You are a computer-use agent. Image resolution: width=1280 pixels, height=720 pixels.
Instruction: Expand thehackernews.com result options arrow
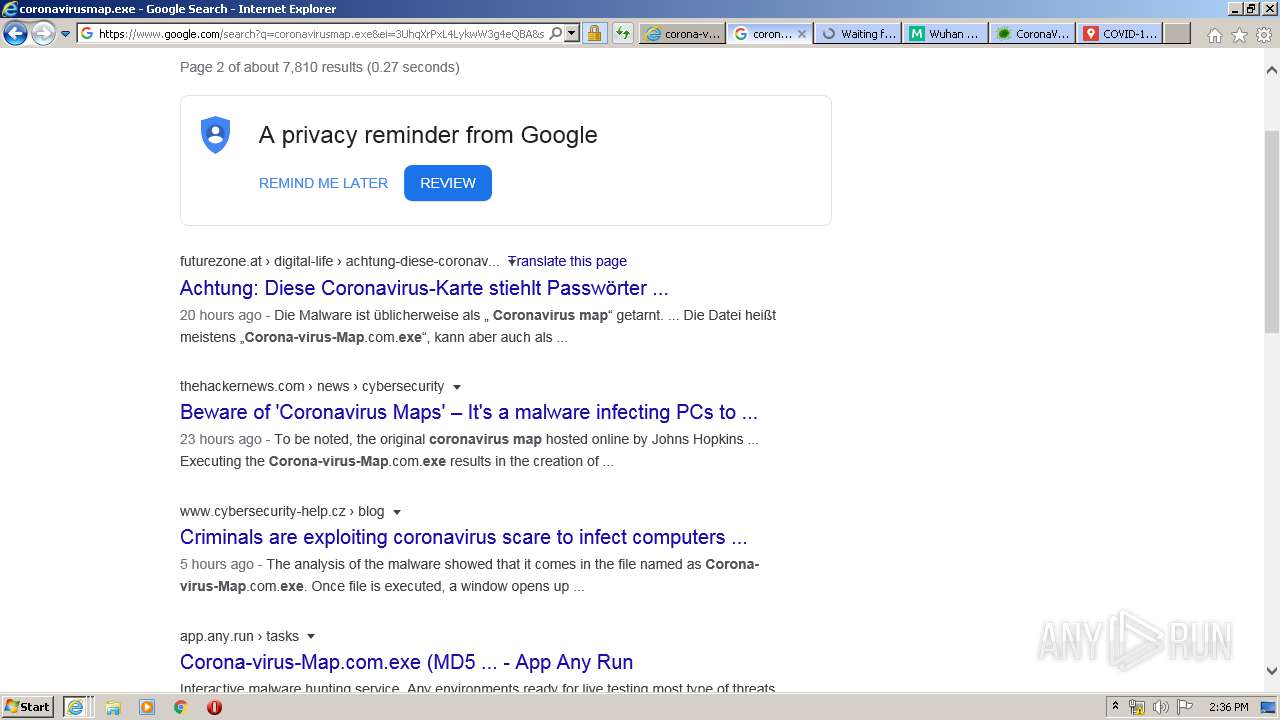click(x=457, y=387)
